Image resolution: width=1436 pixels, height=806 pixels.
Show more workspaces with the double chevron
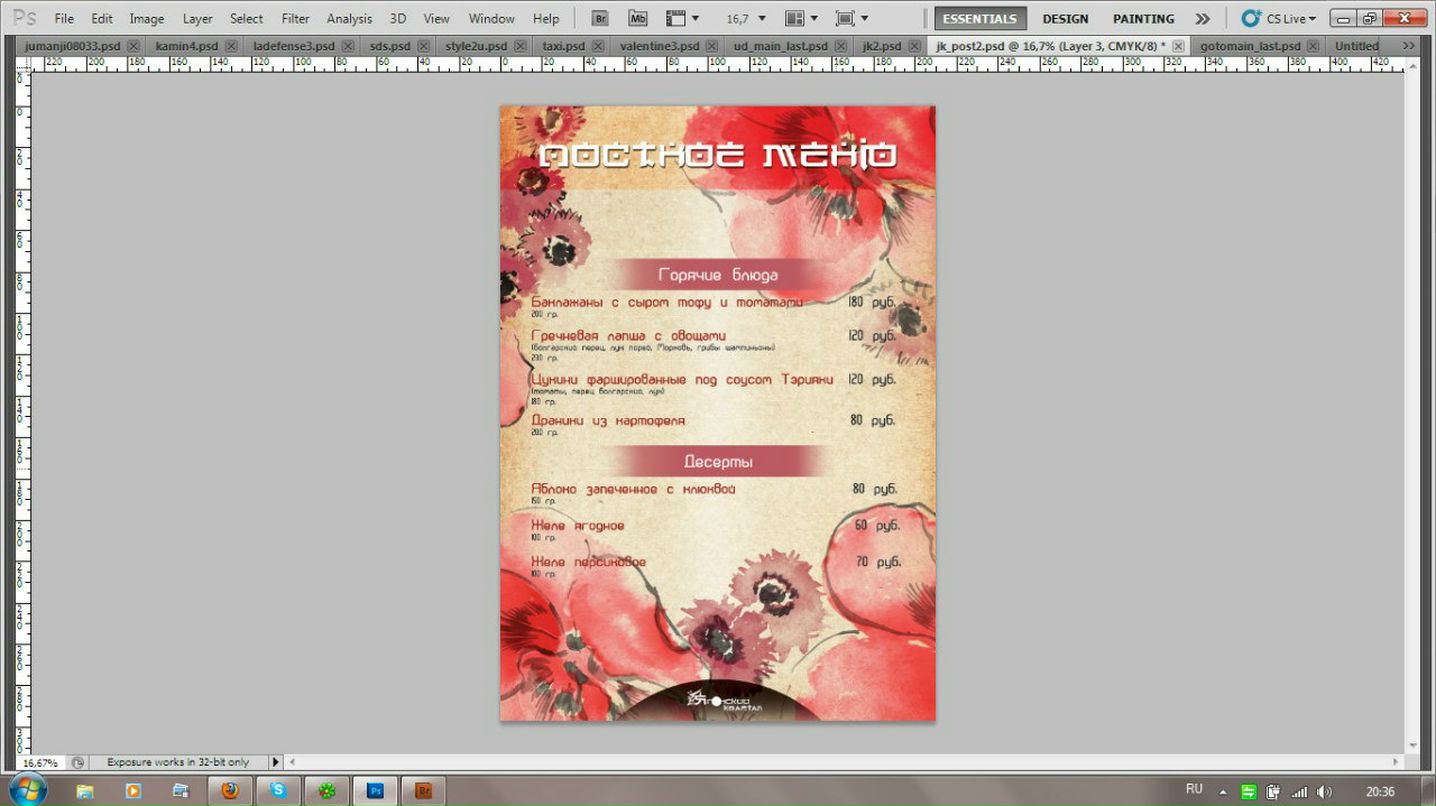[x=1202, y=18]
